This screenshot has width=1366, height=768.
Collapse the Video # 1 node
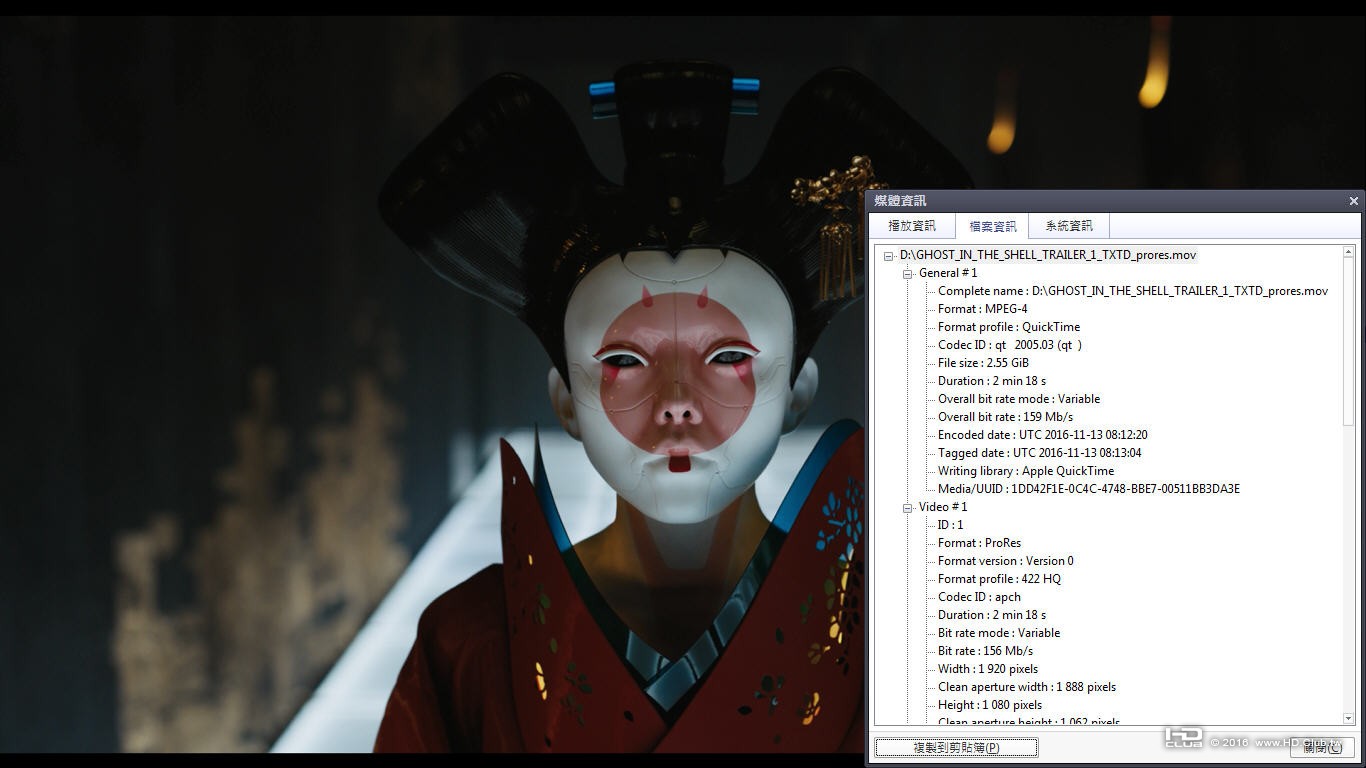(x=908, y=508)
